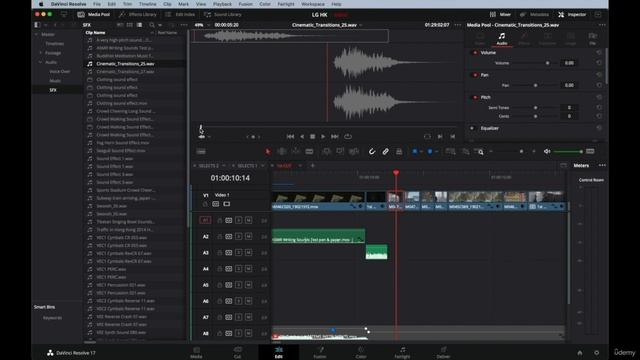Select the Blade Edit Mode tool
The width and height of the screenshot is (640, 360).
(x=309, y=151)
